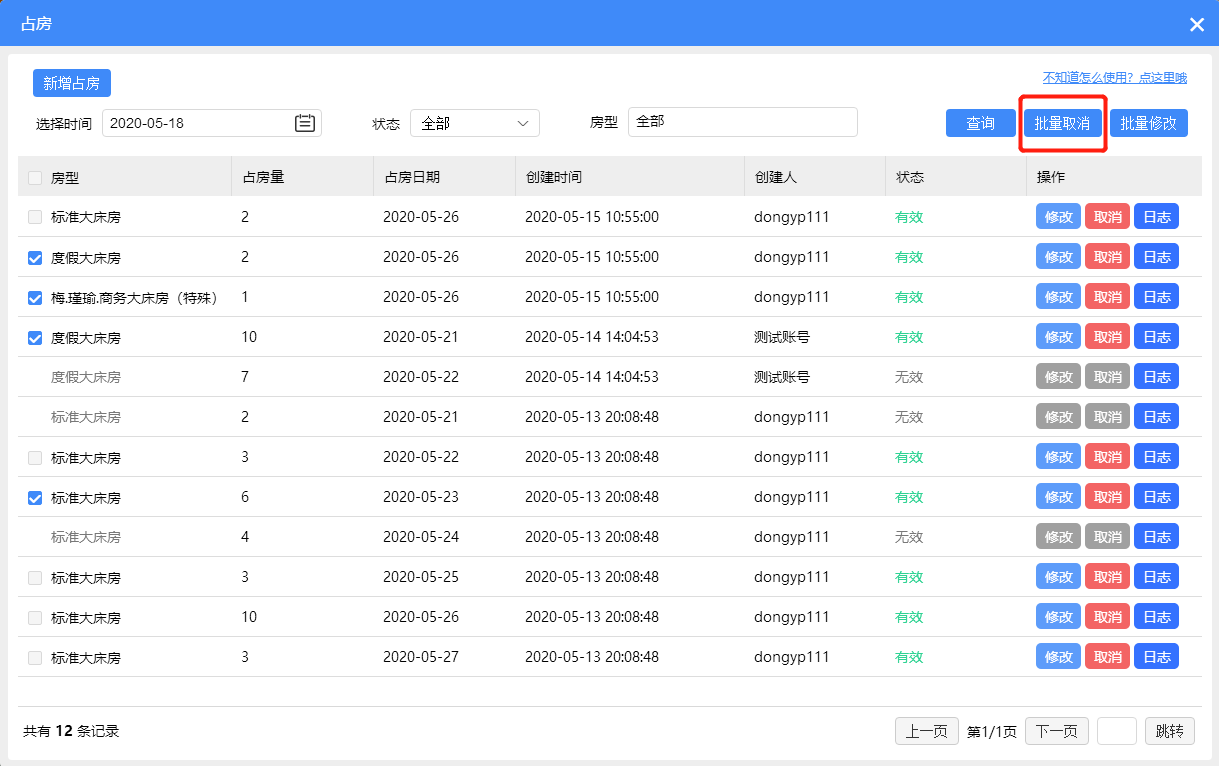Uncheck the 6-room 标准大床房 checkbox

click(x=35, y=498)
